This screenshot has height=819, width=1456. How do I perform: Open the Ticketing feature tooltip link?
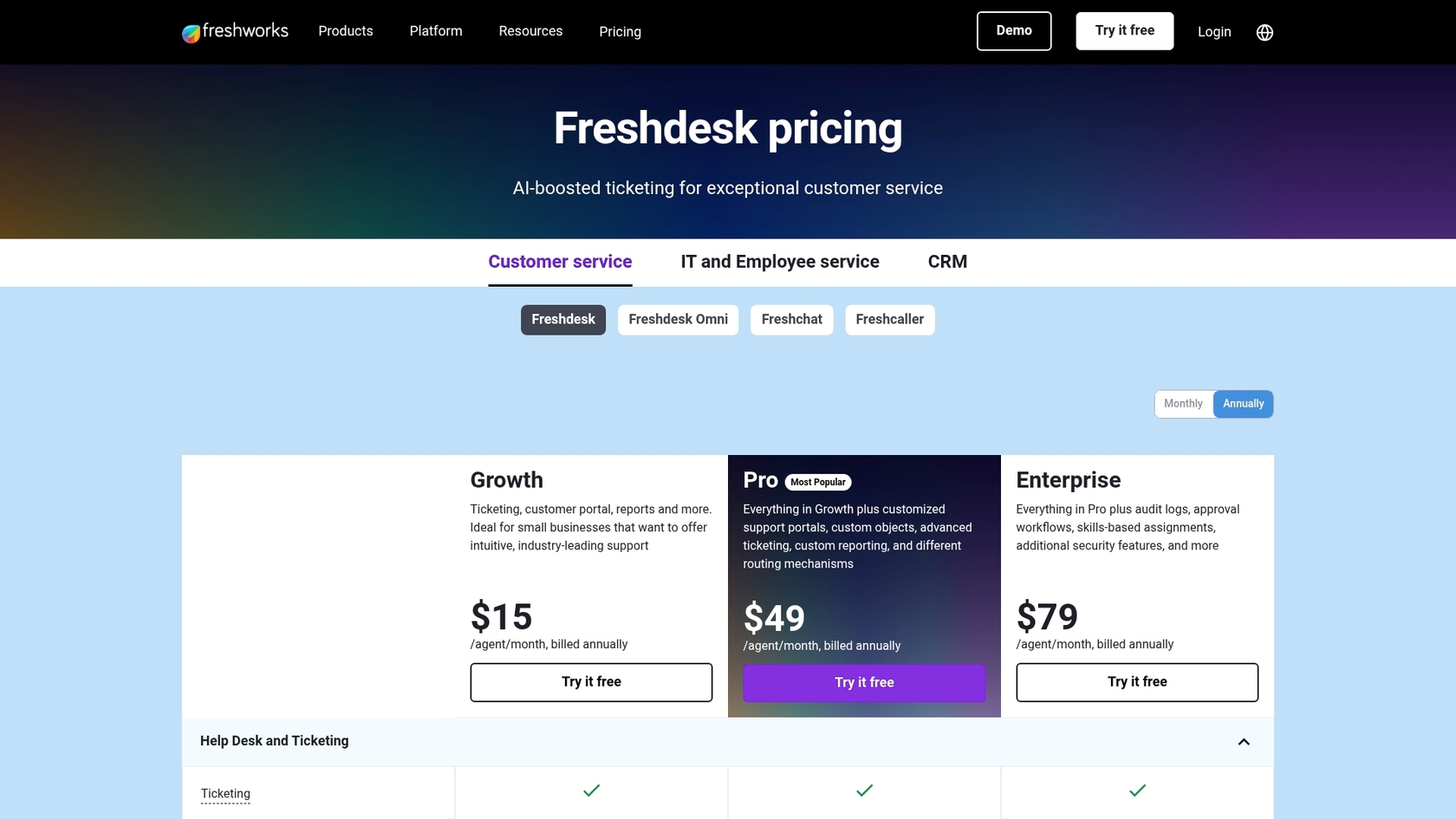224,793
